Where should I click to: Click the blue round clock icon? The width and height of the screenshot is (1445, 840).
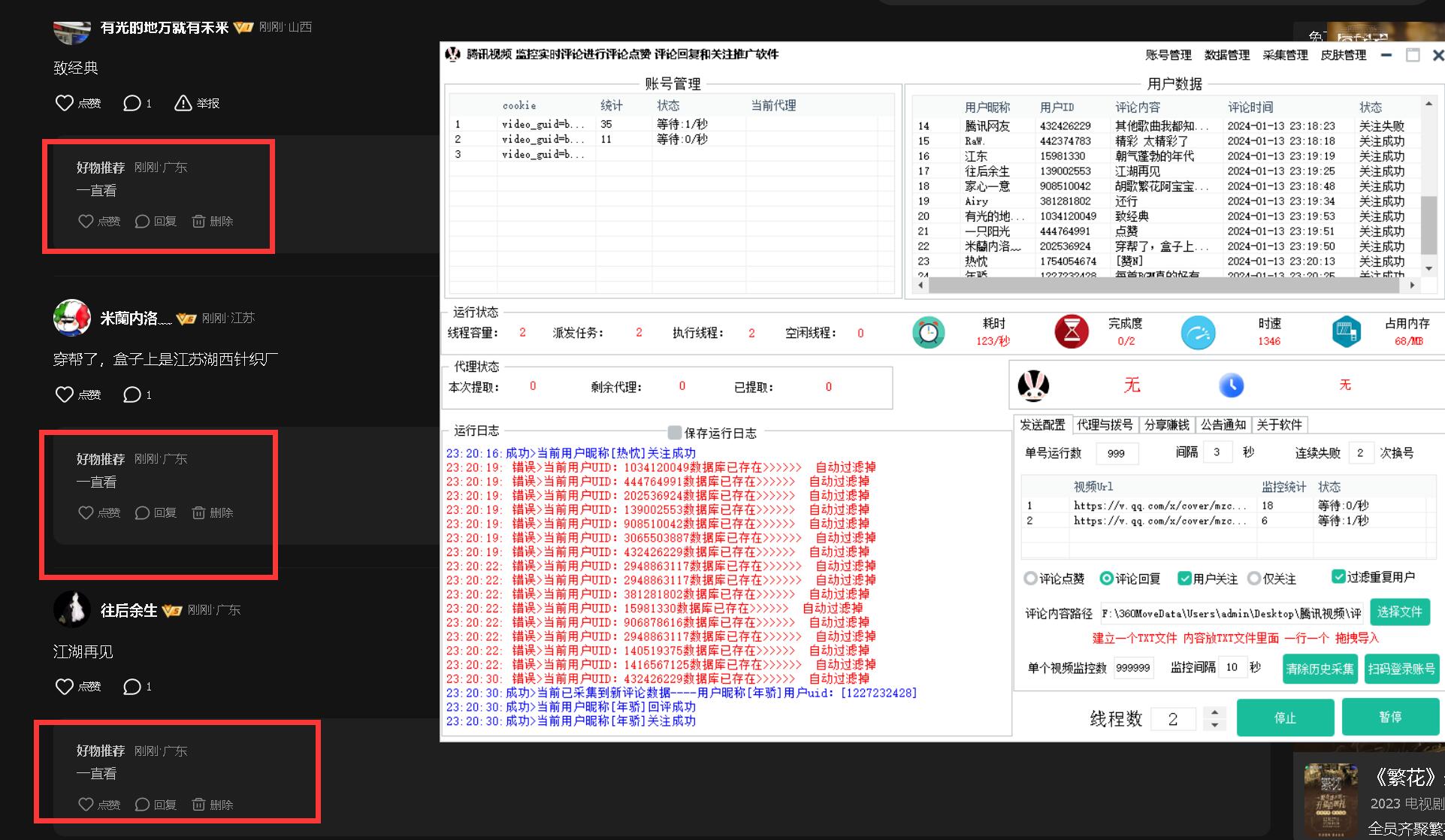pyautogui.click(x=1231, y=385)
